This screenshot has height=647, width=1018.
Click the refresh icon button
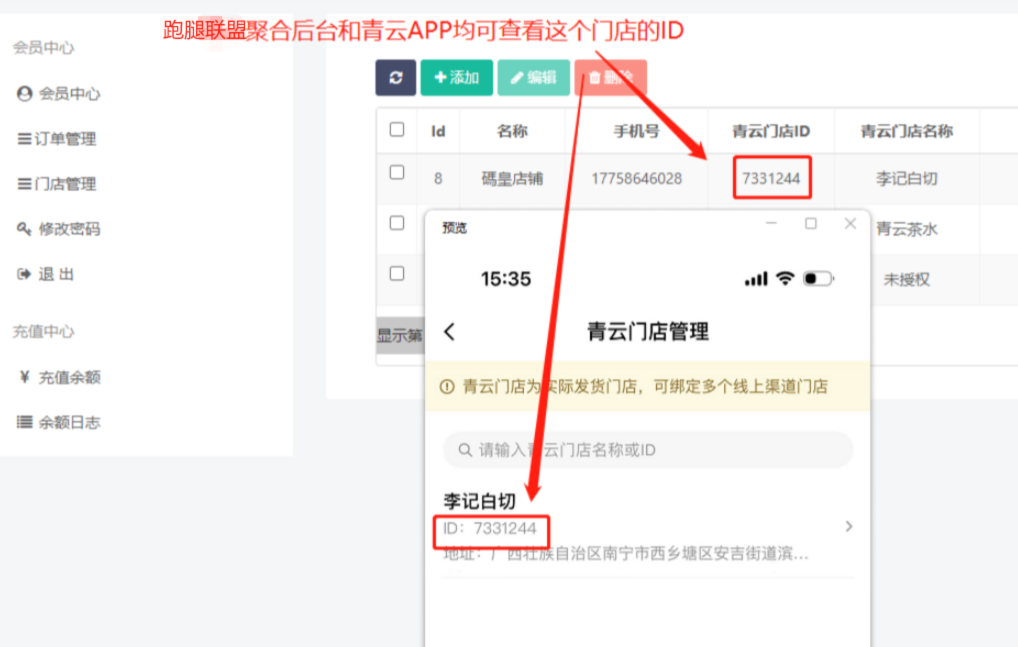tap(395, 78)
